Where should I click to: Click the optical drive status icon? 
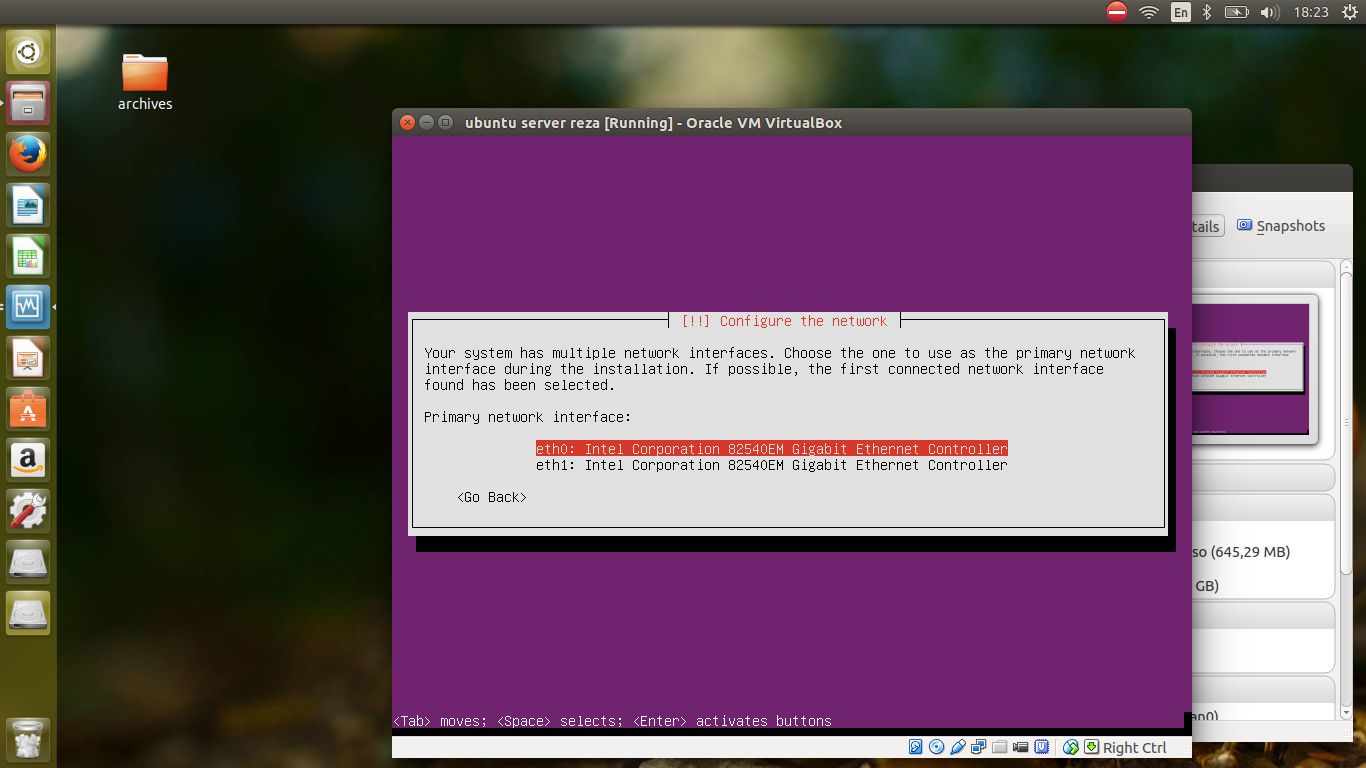tap(937, 747)
